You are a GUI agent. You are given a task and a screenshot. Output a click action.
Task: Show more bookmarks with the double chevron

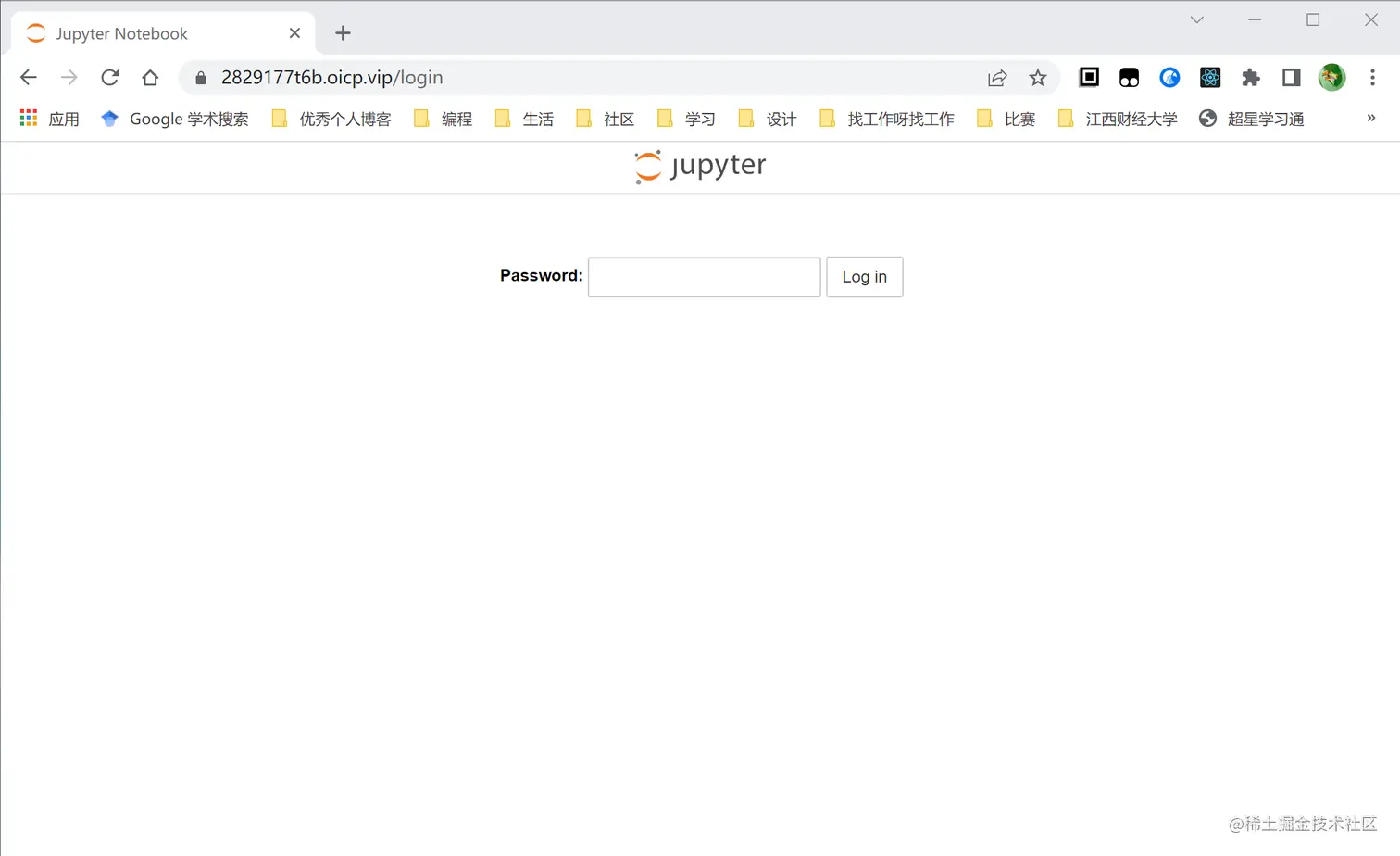1371,118
